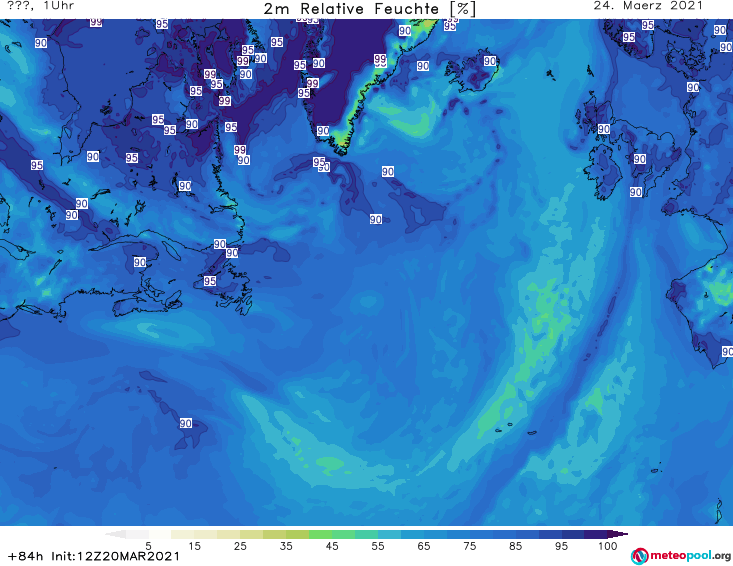
Task: Click the meteopool.org logo
Action: click(x=681, y=556)
